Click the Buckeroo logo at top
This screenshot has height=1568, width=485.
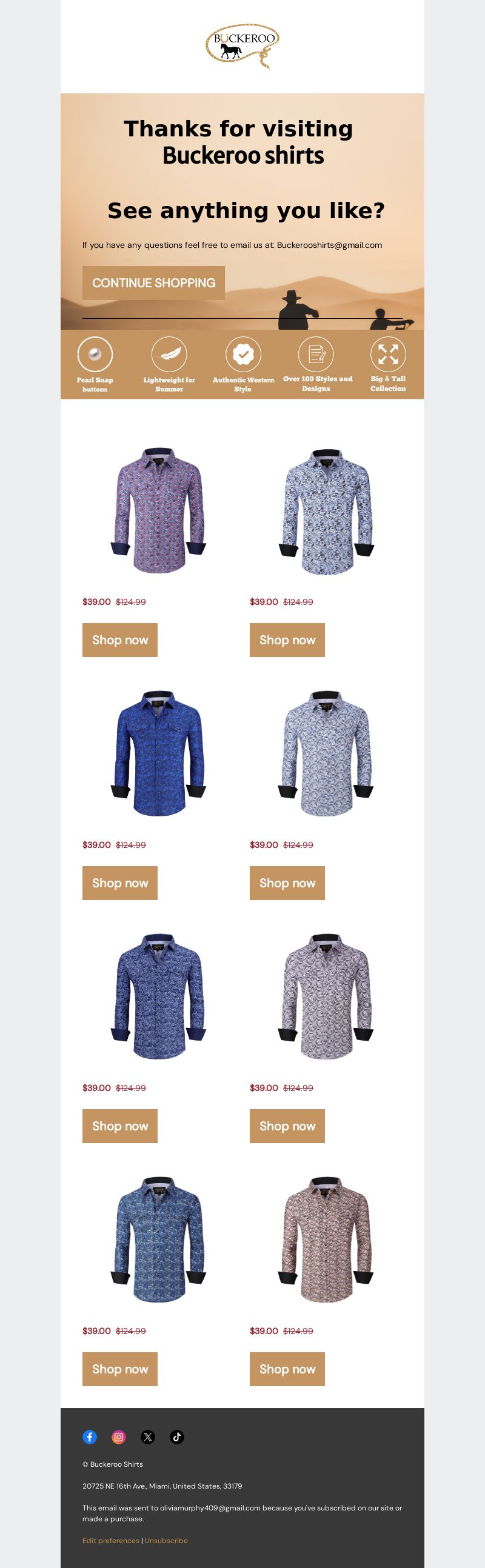pyautogui.click(x=242, y=46)
